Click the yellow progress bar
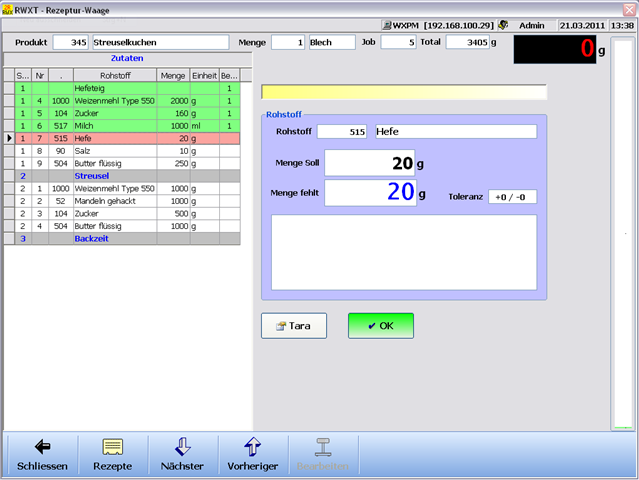The image size is (639, 480). tap(404, 93)
